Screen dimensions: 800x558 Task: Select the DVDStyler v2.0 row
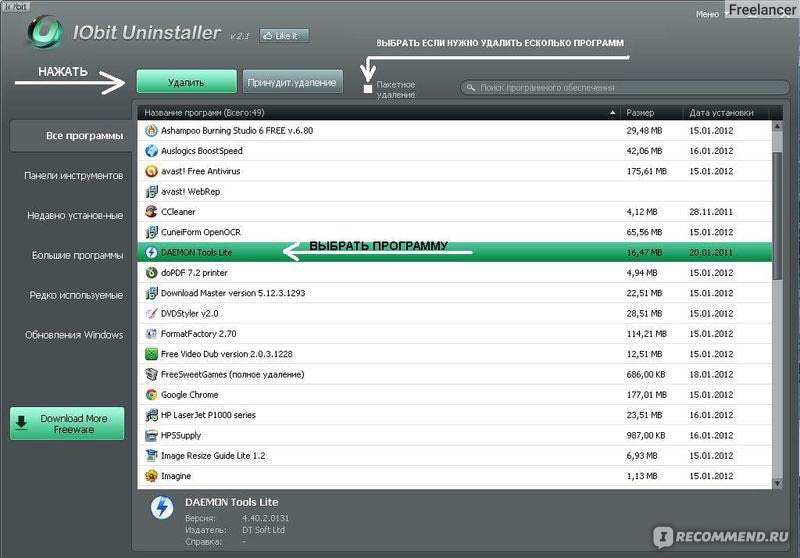click(454, 314)
